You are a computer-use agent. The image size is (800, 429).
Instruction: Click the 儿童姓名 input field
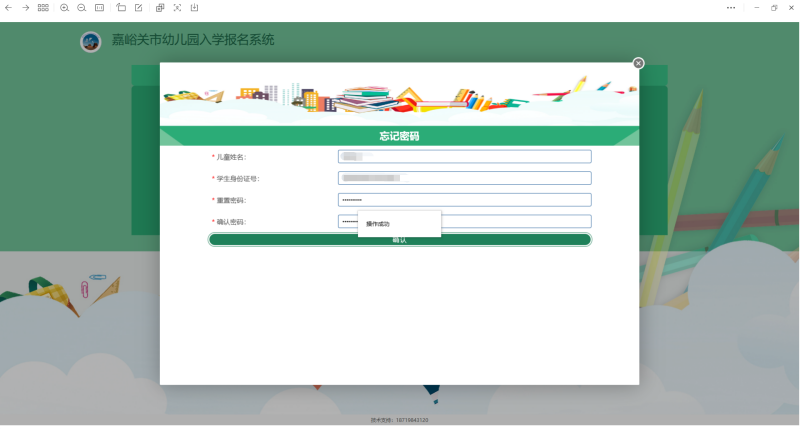465,156
